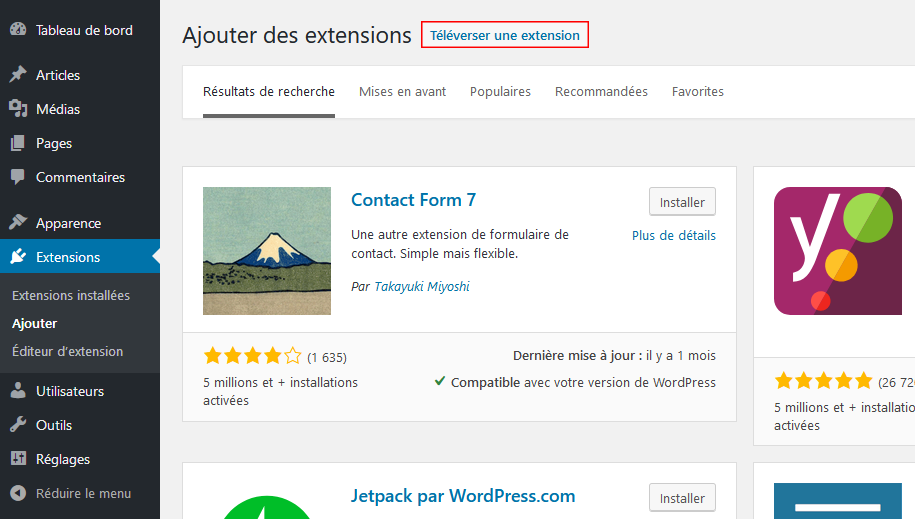
Task: Switch to Favorites tab
Action: [697, 92]
